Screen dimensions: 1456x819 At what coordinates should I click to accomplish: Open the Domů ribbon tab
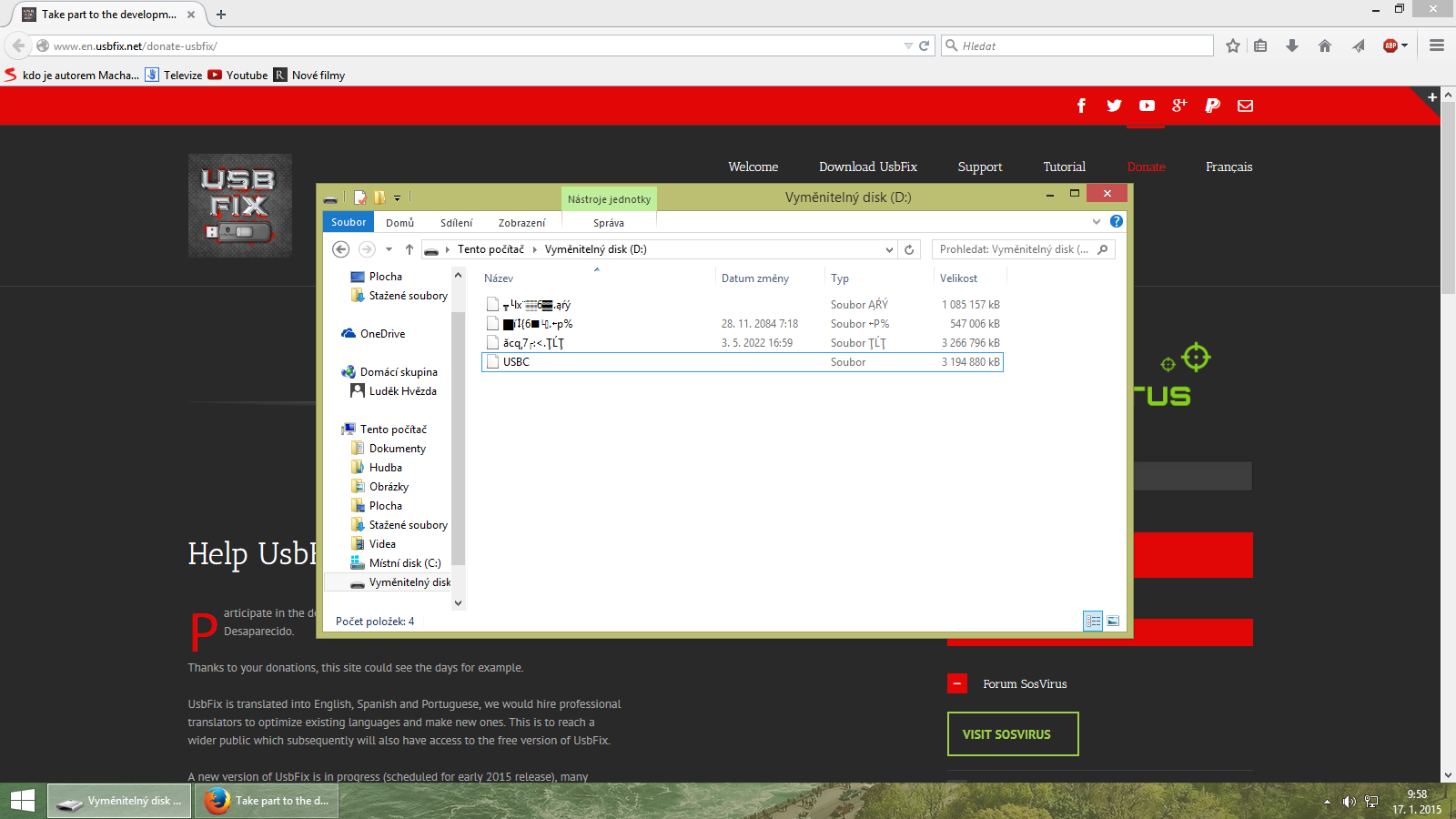pyautogui.click(x=399, y=222)
